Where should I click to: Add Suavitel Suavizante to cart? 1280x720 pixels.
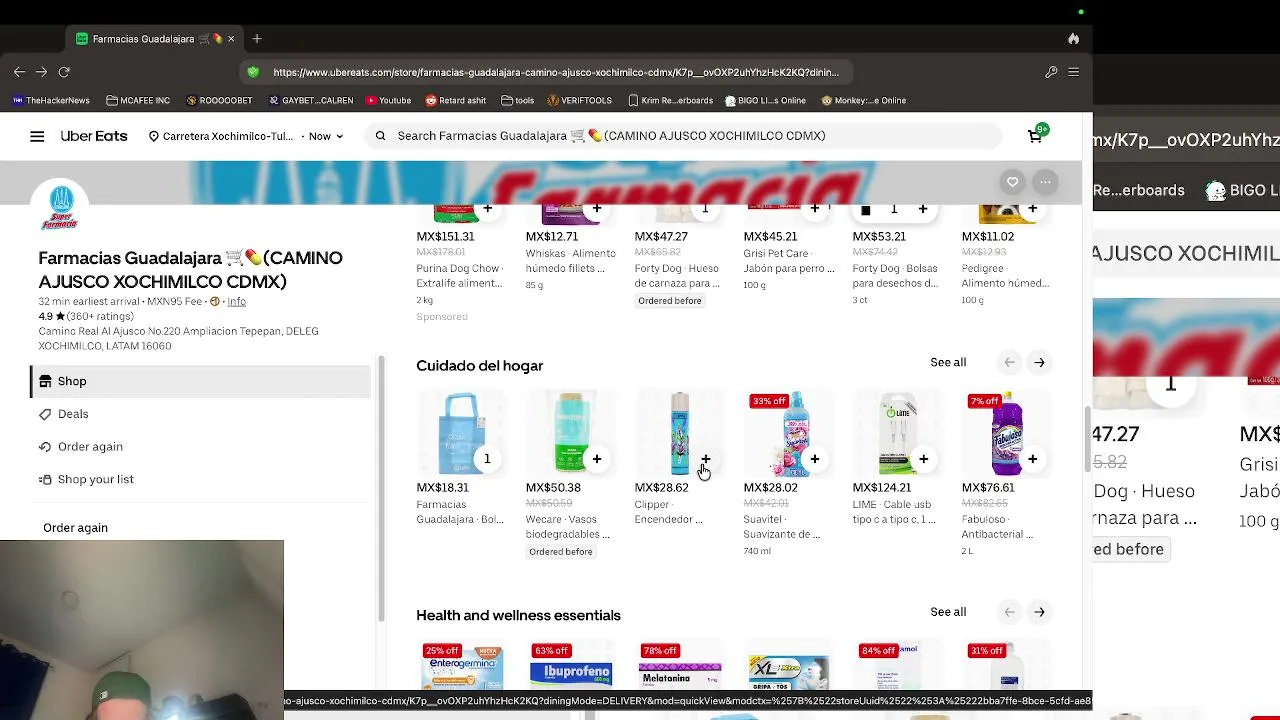(x=814, y=459)
